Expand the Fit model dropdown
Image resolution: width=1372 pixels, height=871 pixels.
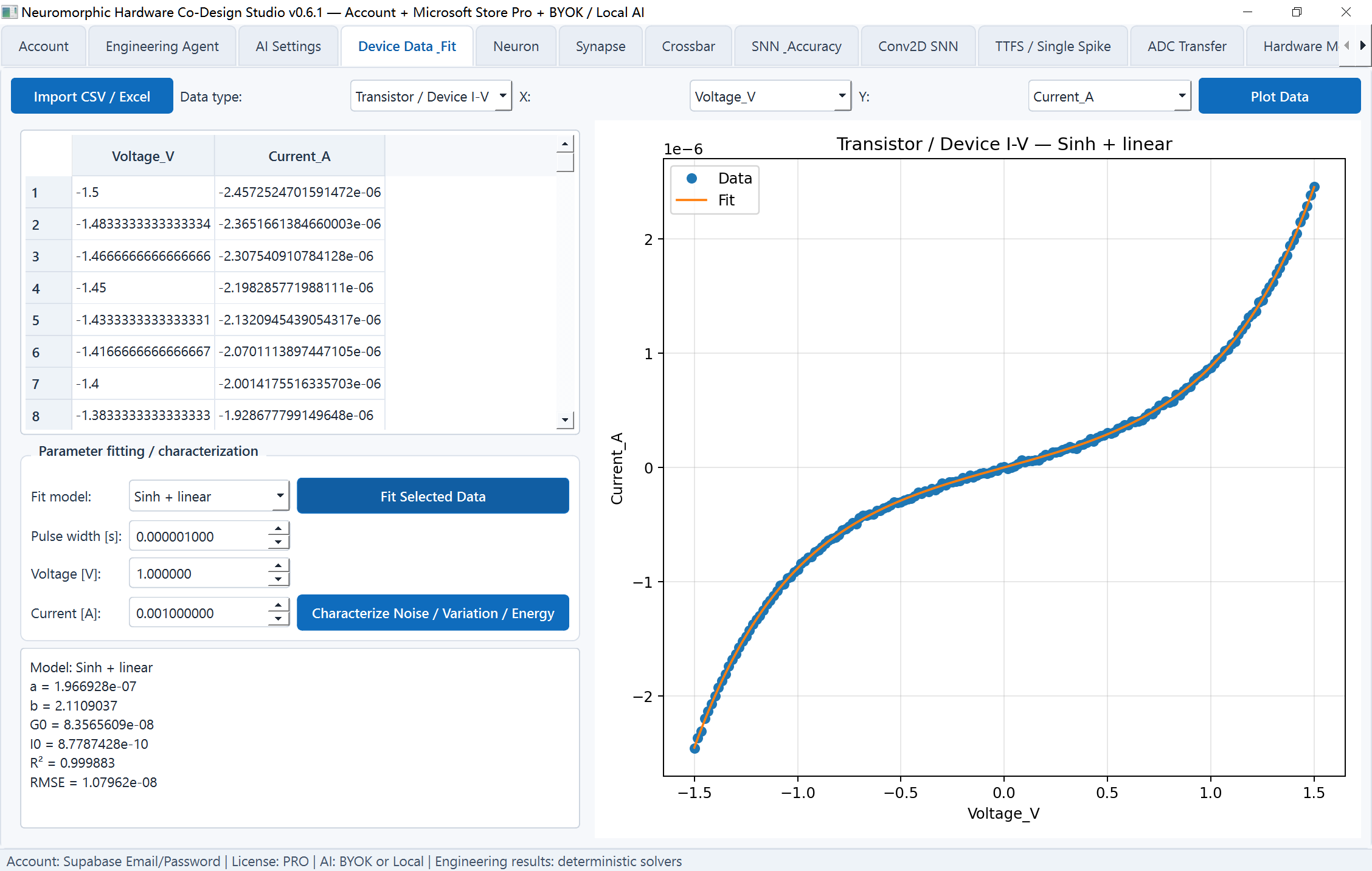209,497
